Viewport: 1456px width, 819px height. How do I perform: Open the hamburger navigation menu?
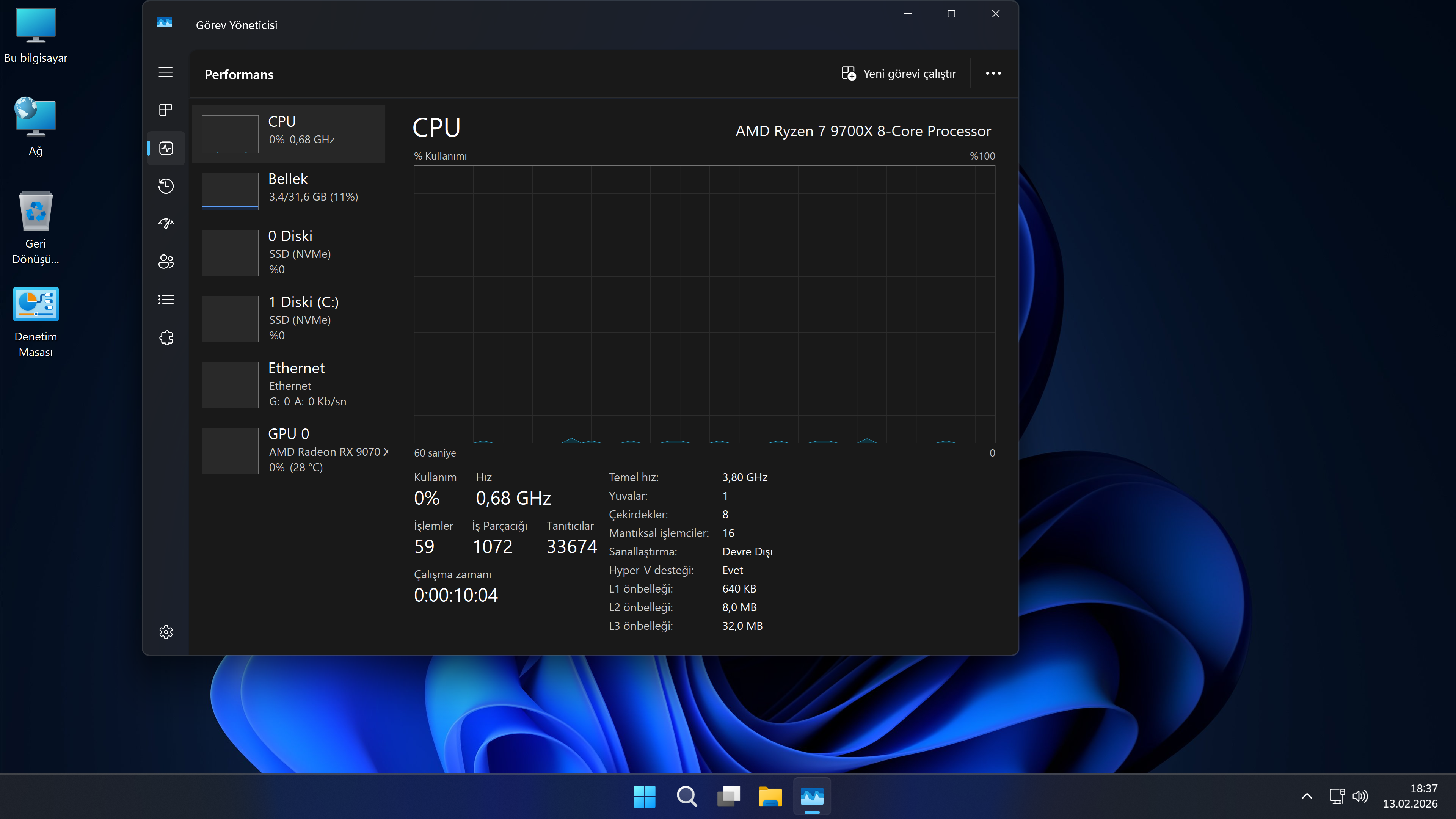tap(166, 72)
